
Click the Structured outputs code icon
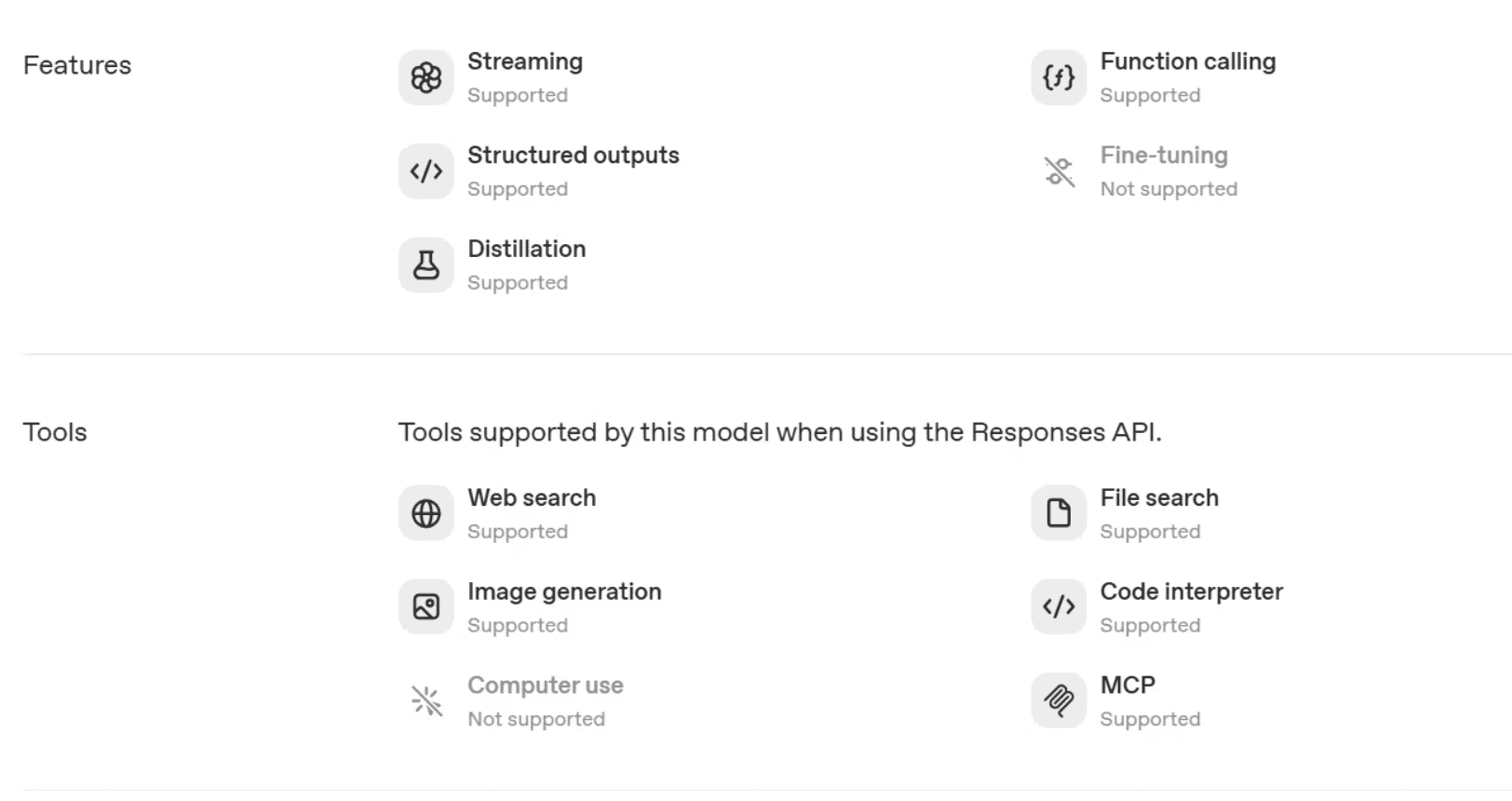pyautogui.click(x=426, y=171)
